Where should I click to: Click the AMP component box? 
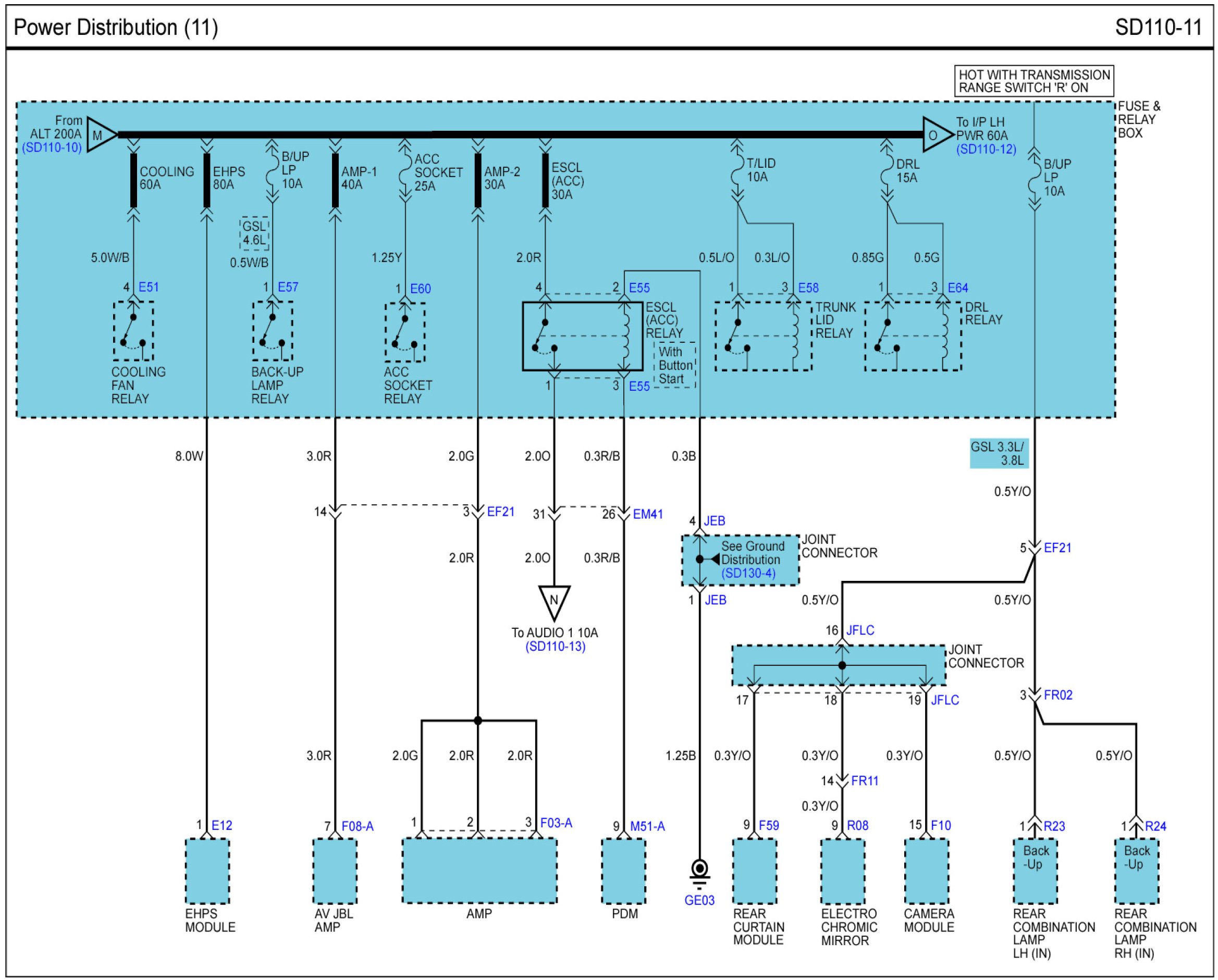click(x=479, y=871)
